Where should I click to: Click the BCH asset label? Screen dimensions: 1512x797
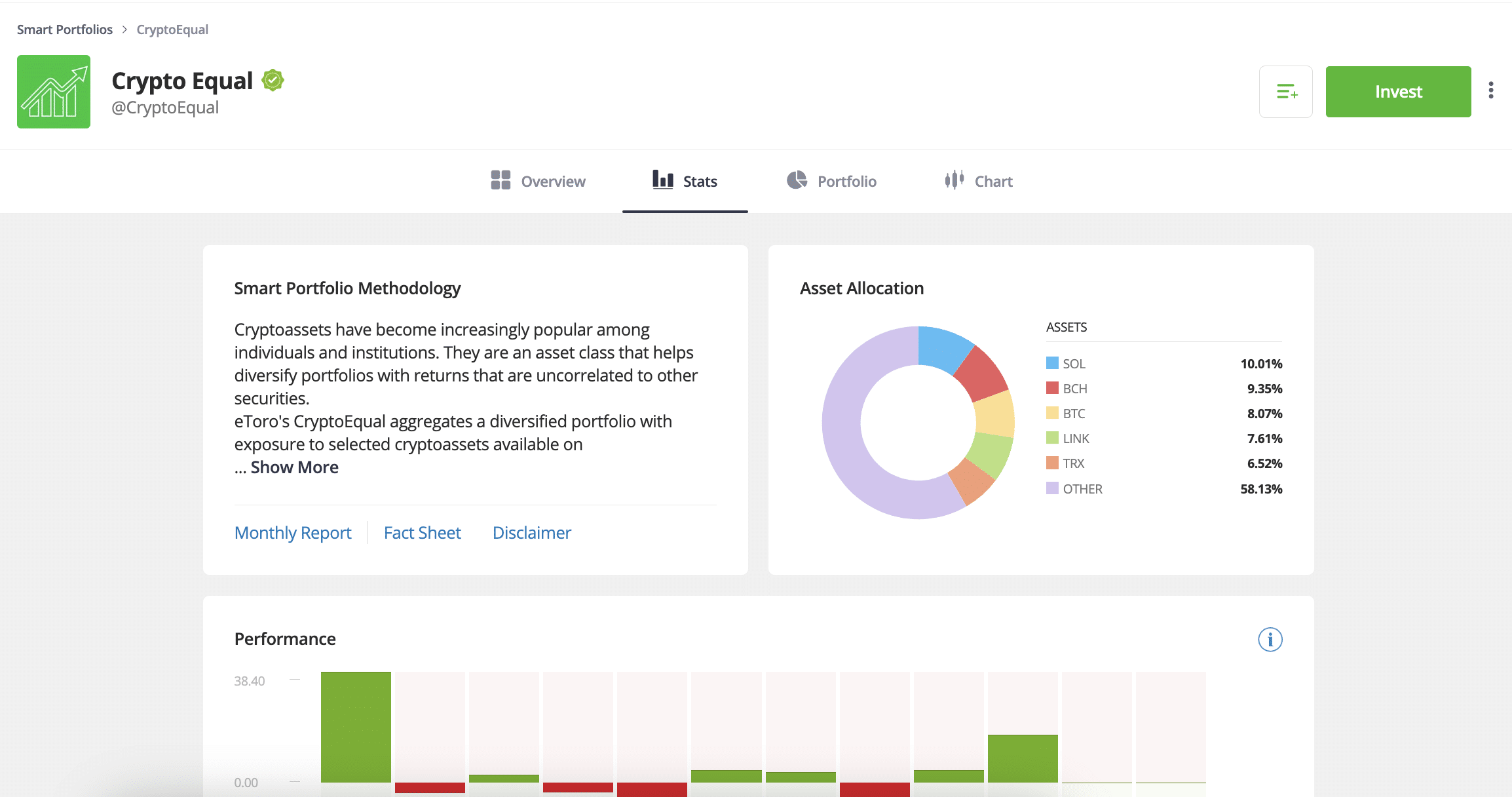coord(1075,389)
